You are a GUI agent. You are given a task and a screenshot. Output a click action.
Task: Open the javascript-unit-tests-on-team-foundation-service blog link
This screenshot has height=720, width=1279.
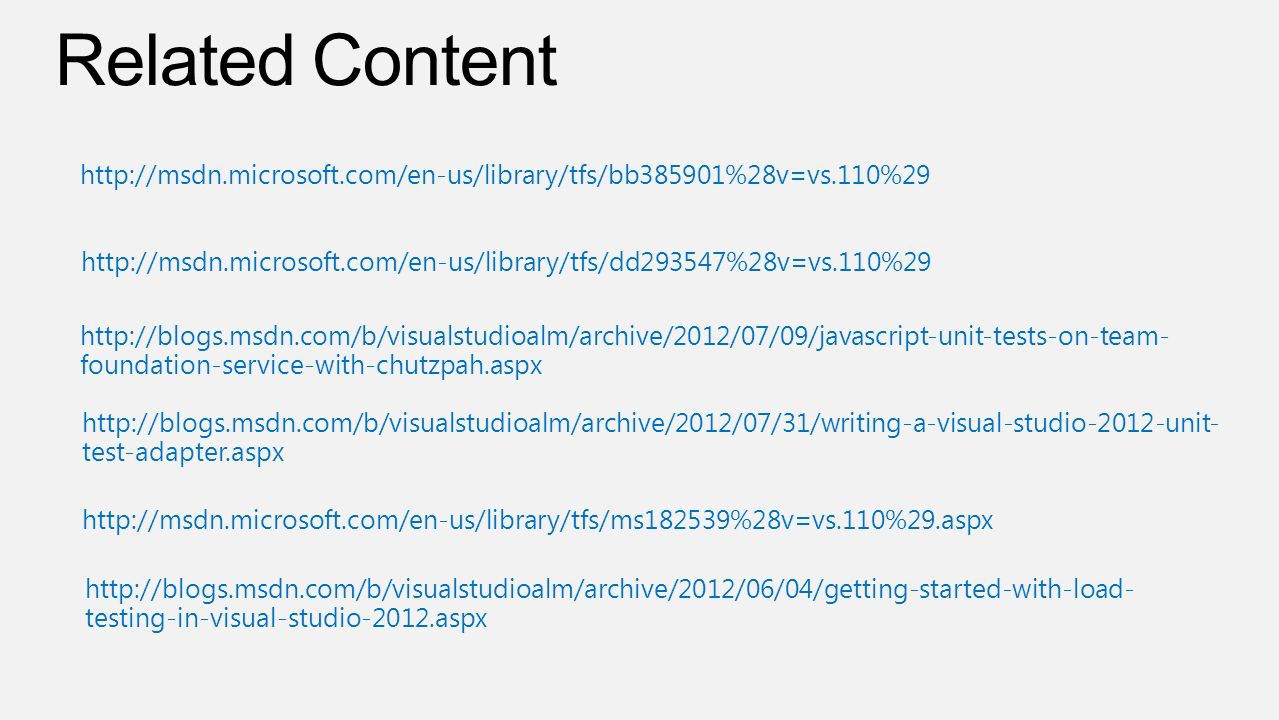[623, 351]
